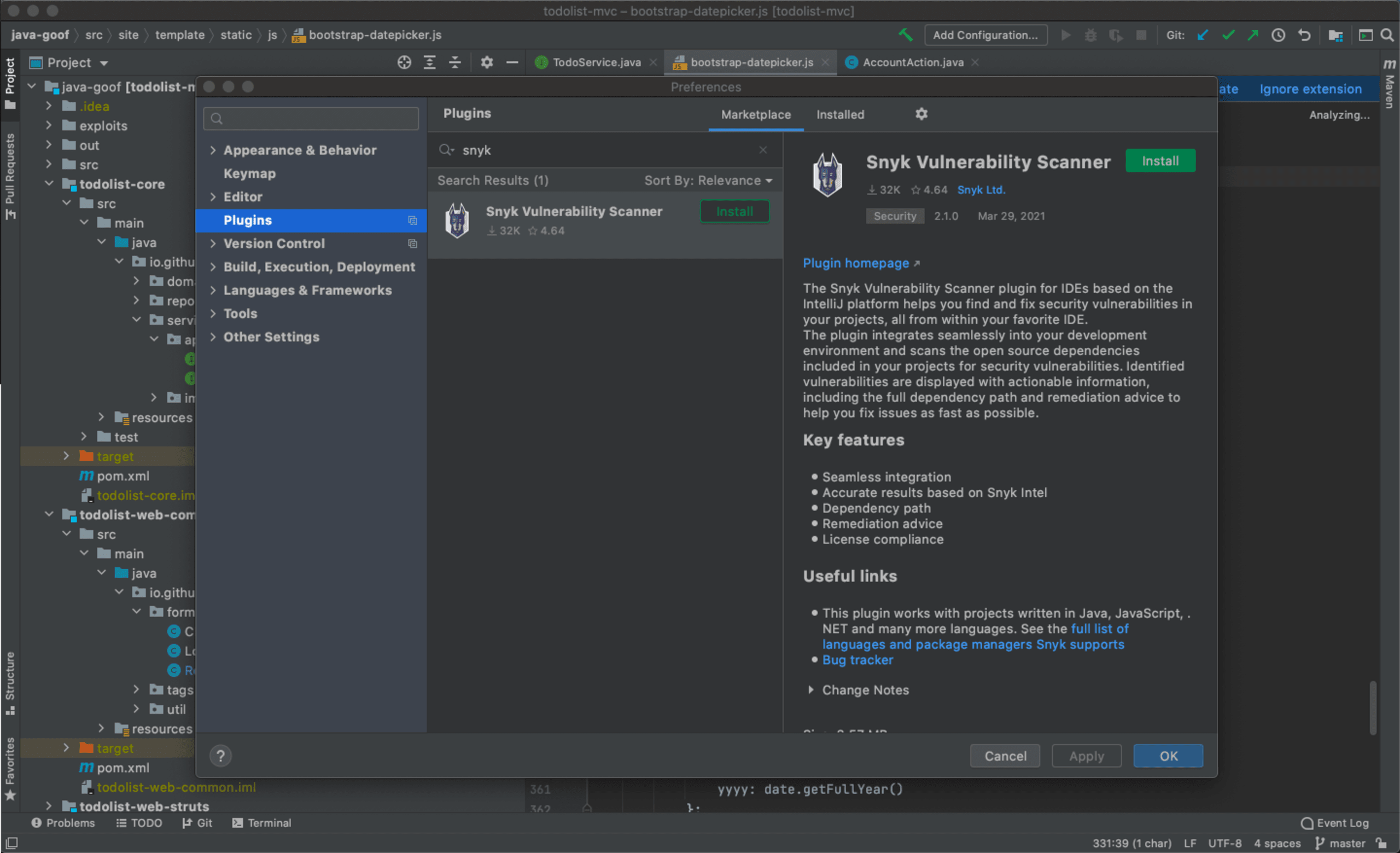Screen dimensions: 1400x853
Task: Click the Preferences settings search field
Action: [311, 118]
